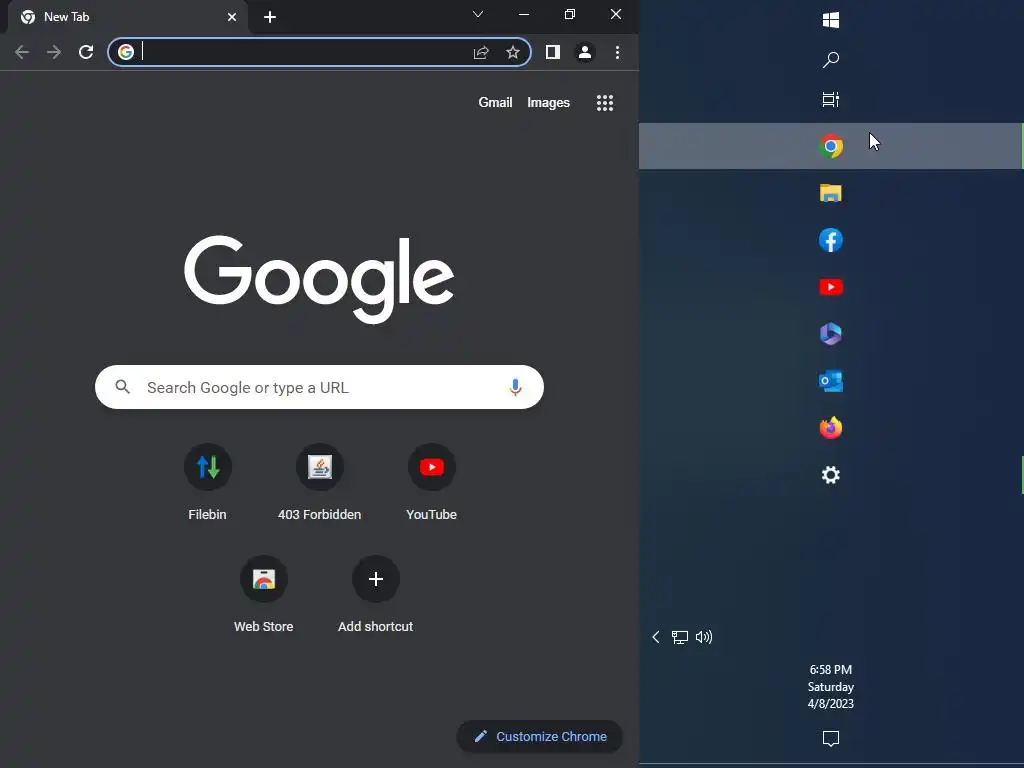Image resolution: width=1024 pixels, height=768 pixels.
Task: Launch Microsoft 365 from the taskbar
Action: [x=831, y=334]
